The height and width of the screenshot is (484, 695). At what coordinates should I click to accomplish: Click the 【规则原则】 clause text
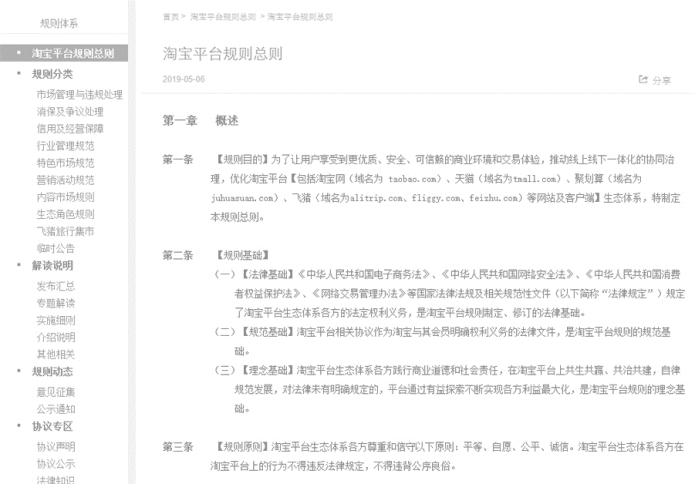coord(242,447)
